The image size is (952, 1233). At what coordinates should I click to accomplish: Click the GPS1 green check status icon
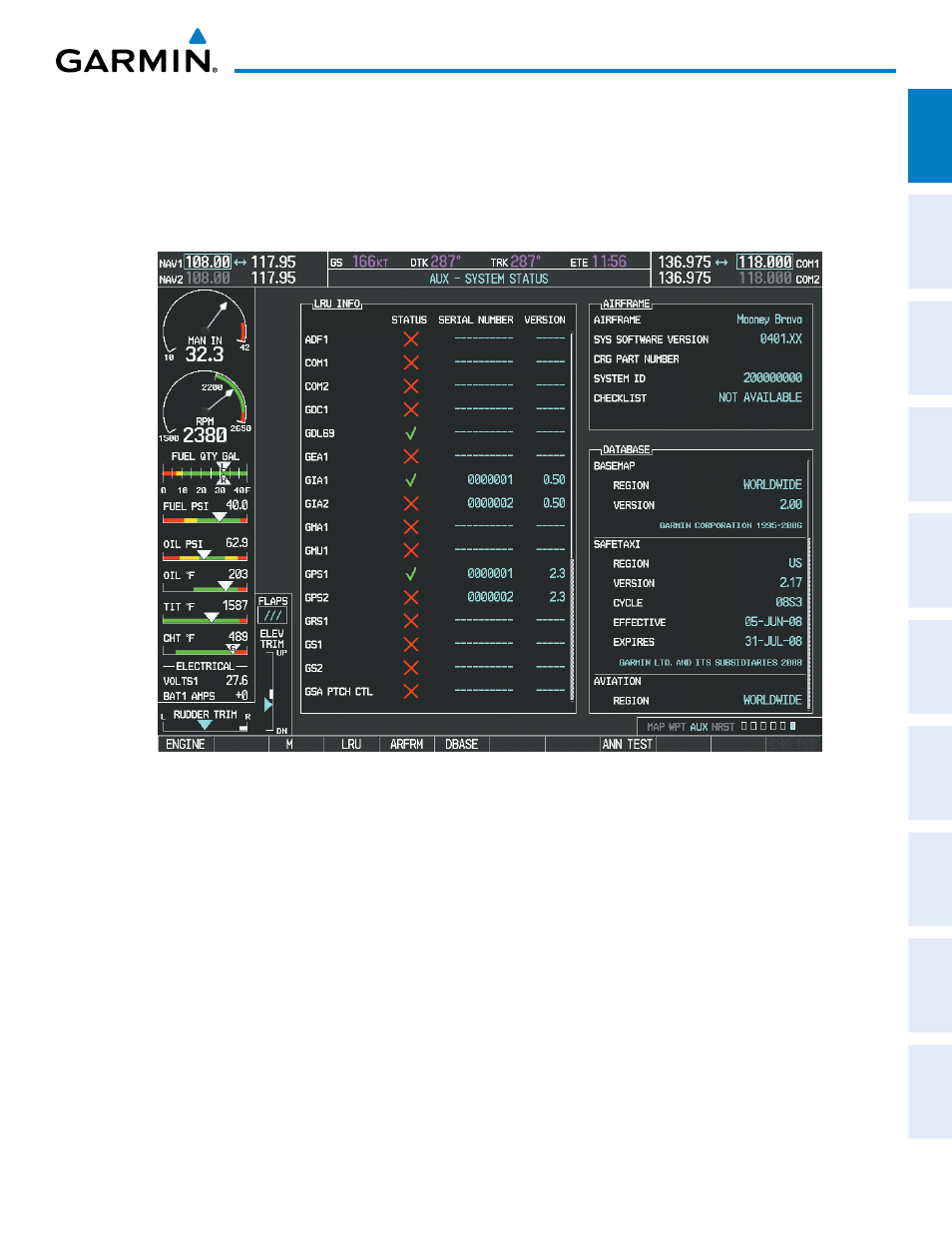410,574
